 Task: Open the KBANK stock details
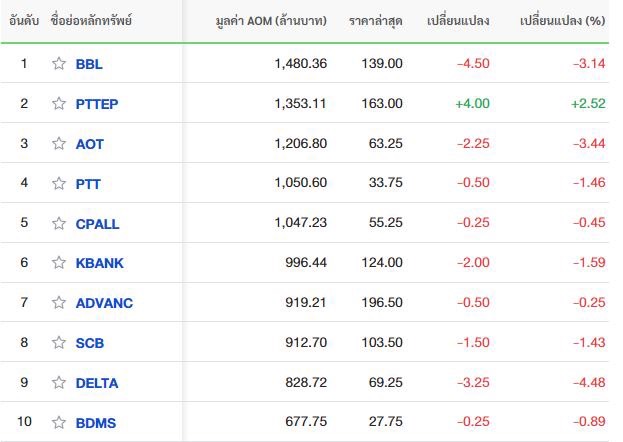[x=100, y=263]
